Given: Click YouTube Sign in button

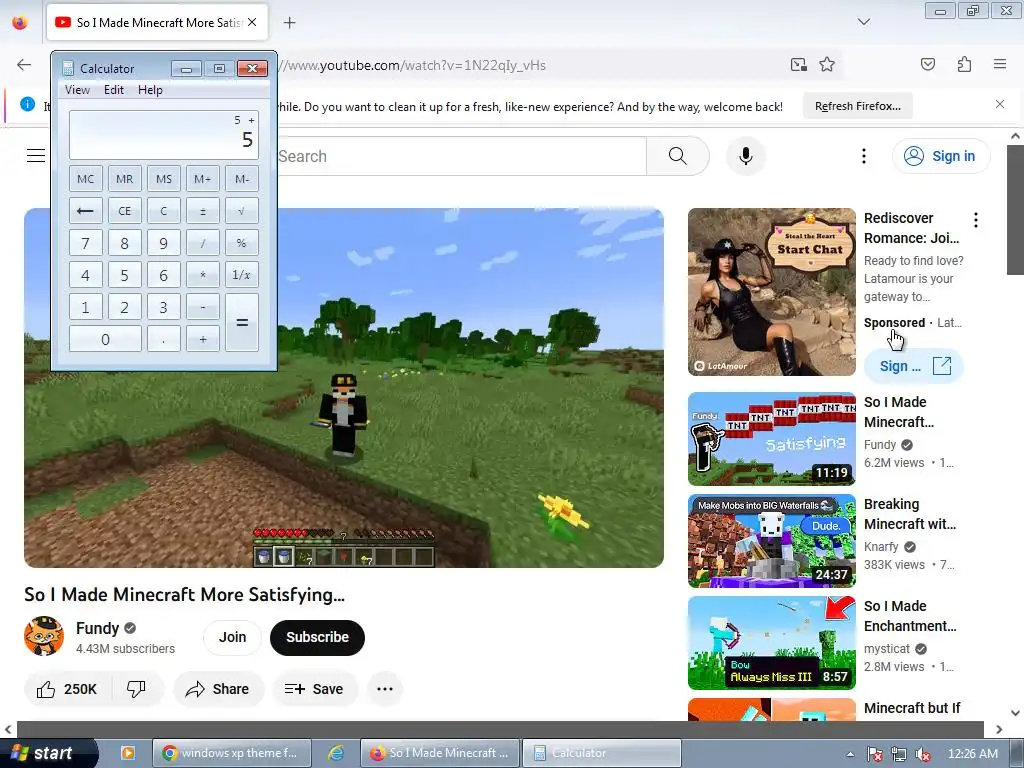Looking at the screenshot, I should click(941, 156).
